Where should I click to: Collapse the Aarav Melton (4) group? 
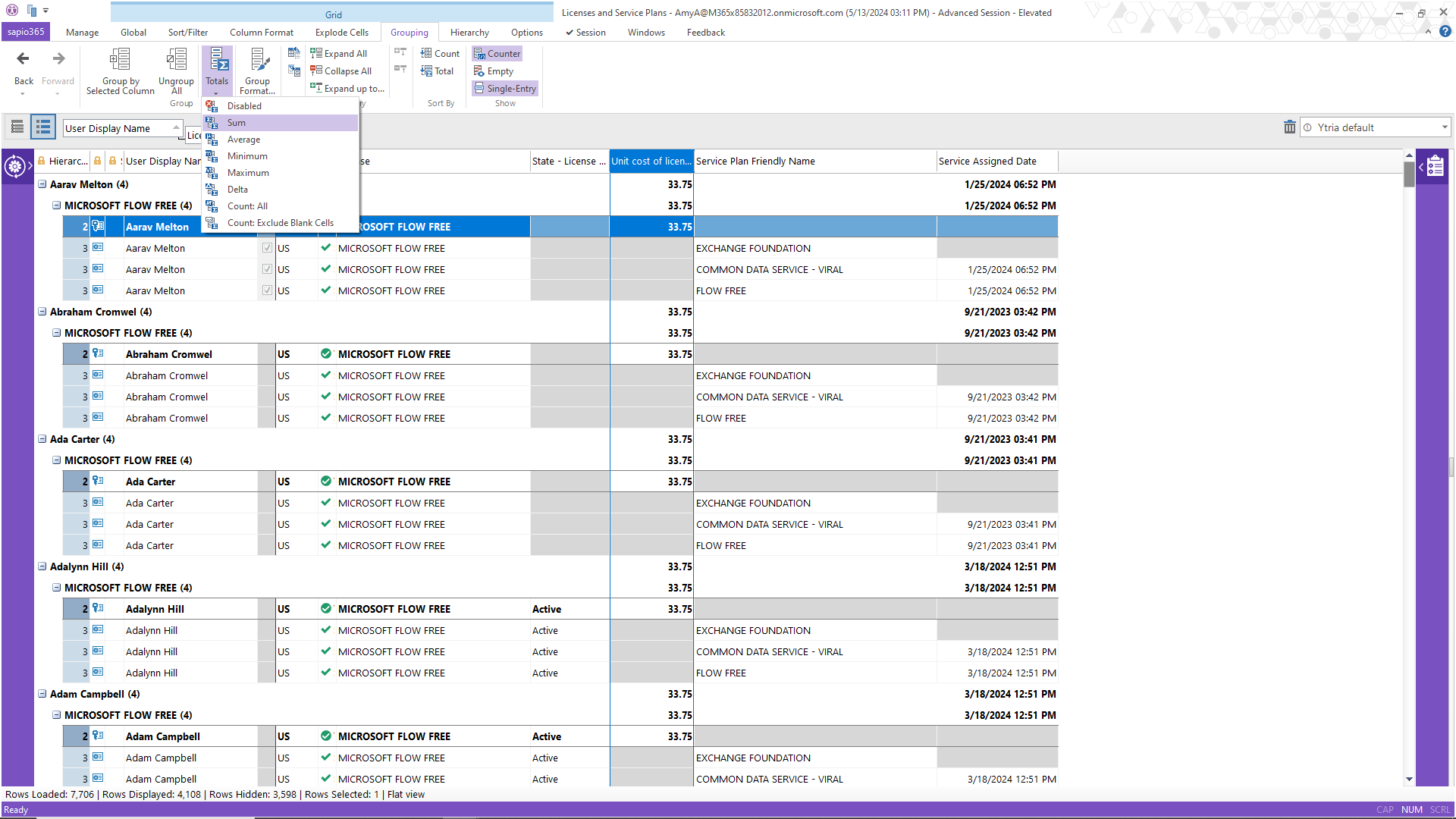(x=42, y=184)
